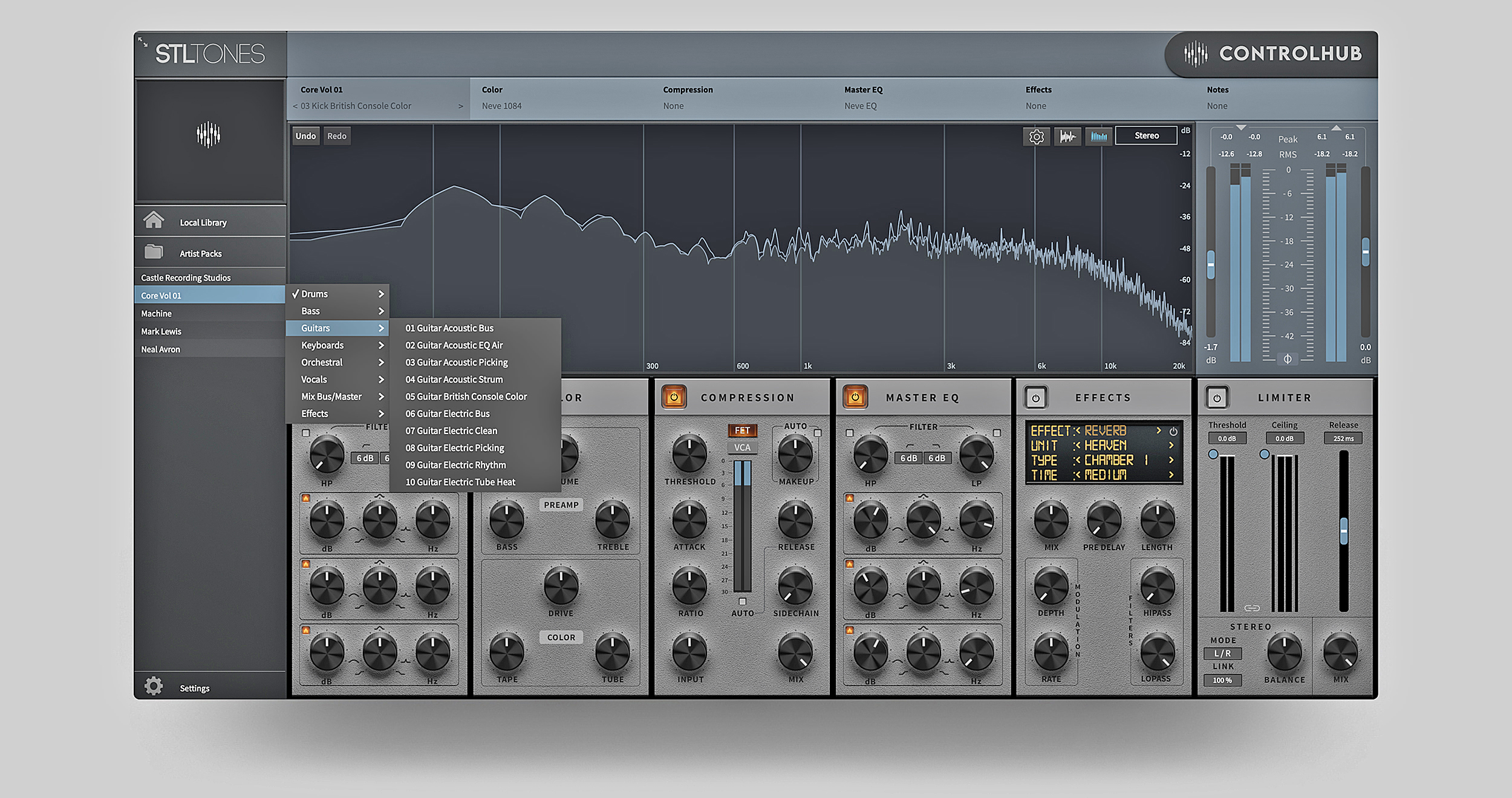
Task: Select VCA compressor type
Action: point(742,447)
